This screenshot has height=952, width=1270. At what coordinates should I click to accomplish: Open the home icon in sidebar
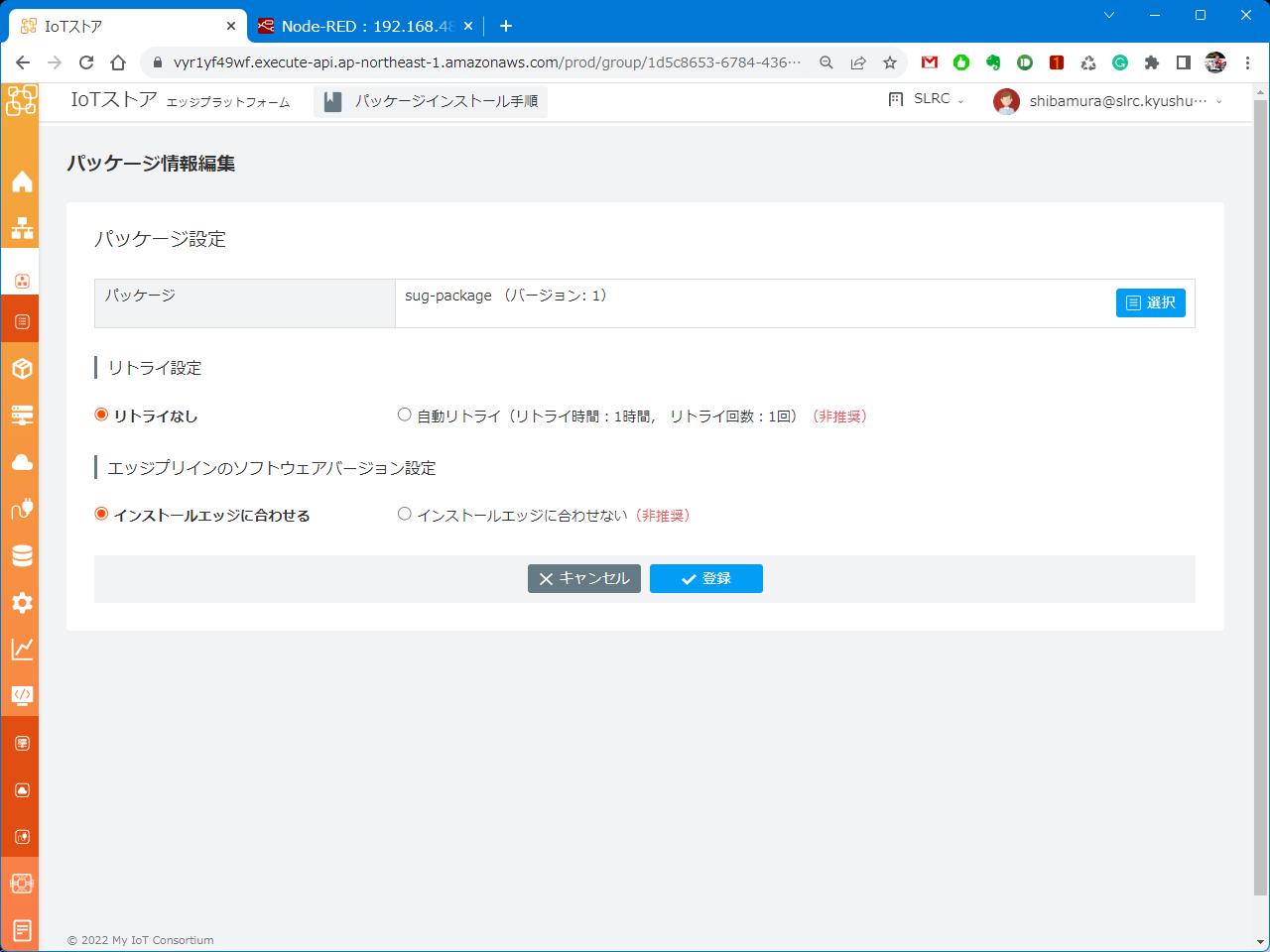point(22,181)
